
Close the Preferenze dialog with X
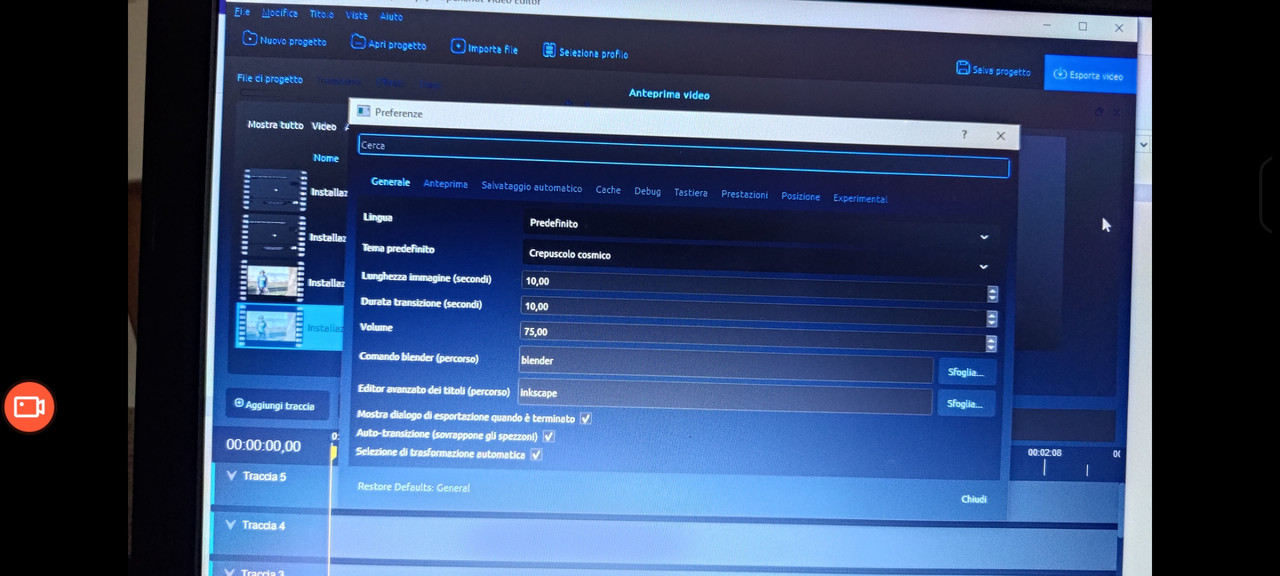(1000, 136)
